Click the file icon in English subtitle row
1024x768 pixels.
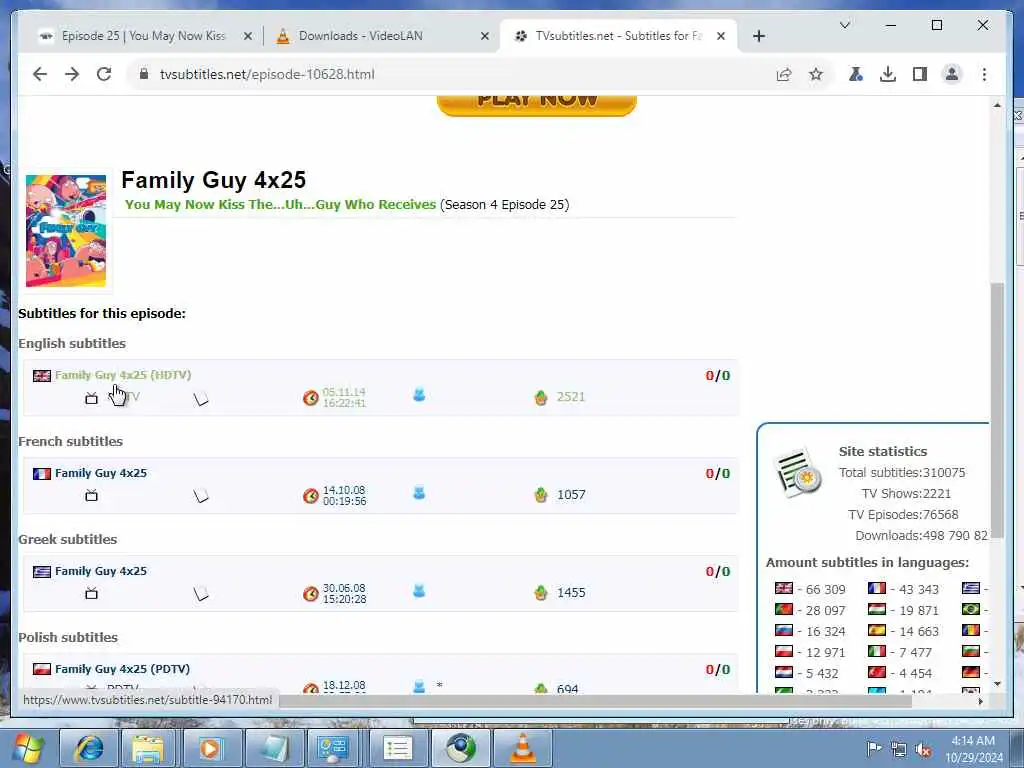point(201,398)
